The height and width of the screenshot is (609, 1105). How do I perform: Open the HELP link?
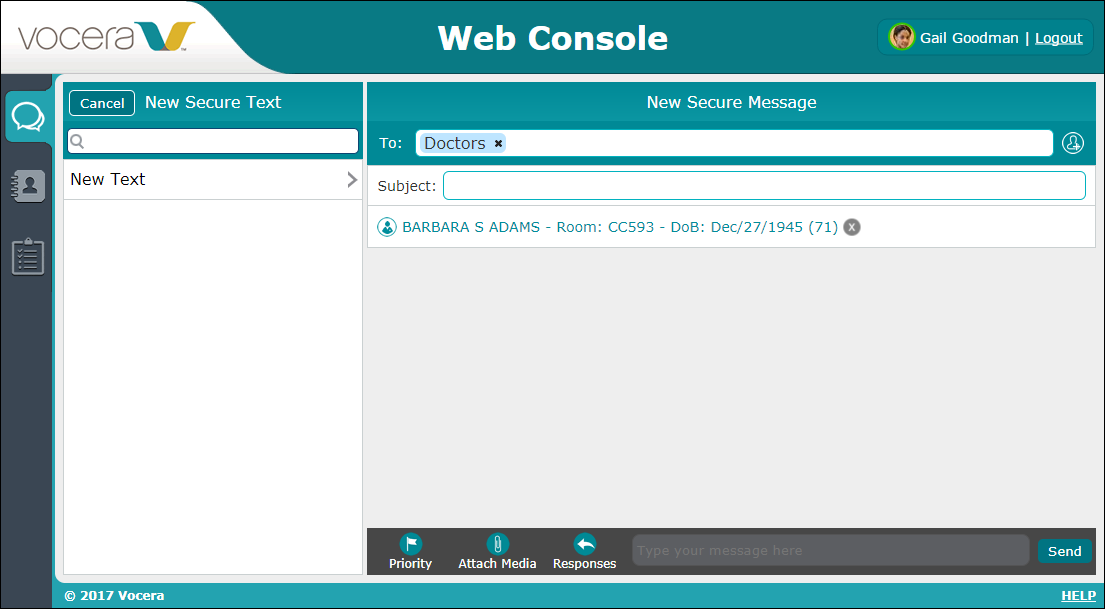click(1078, 596)
